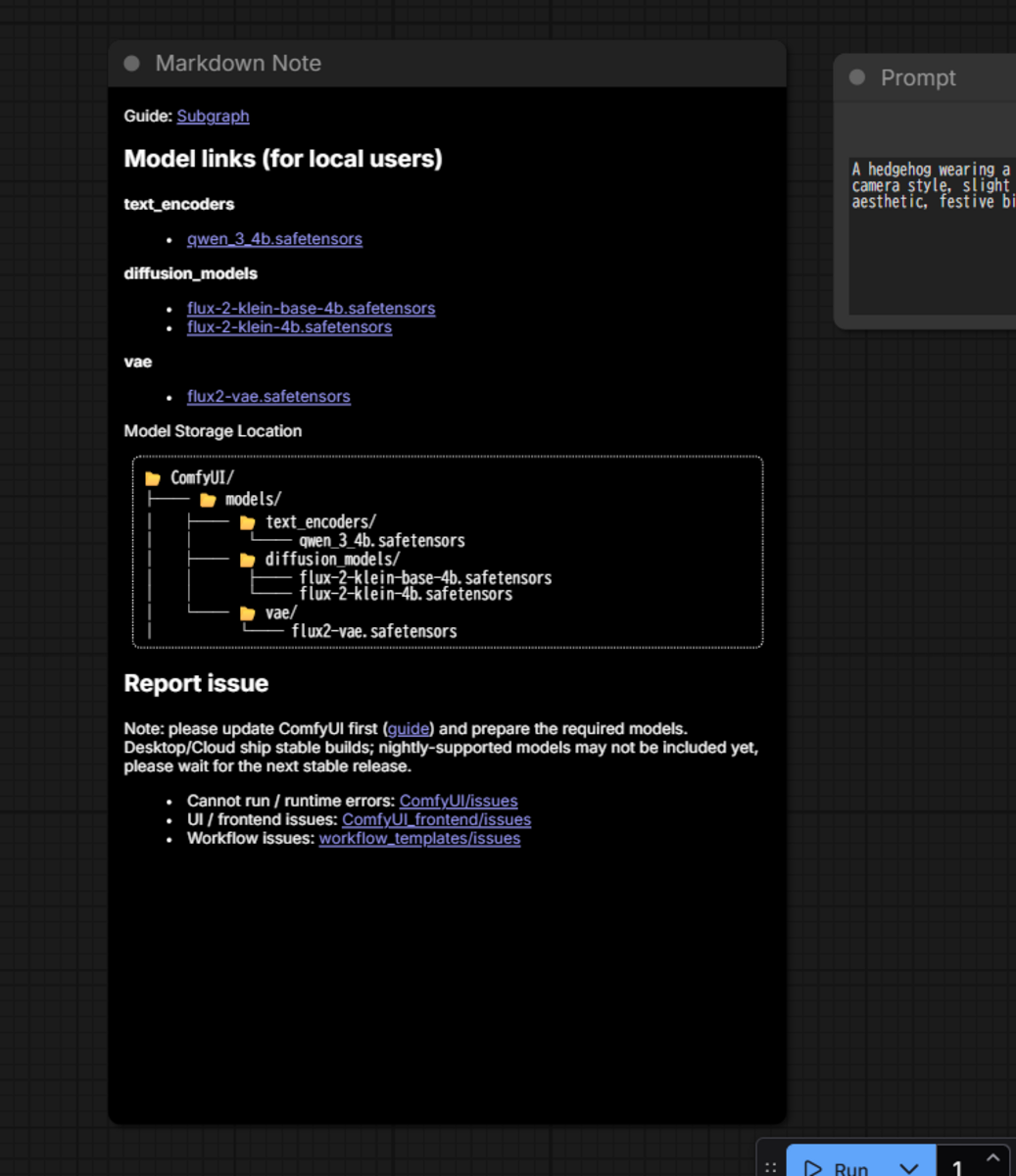
Task: Open the Subgraph guide link
Action: (213, 116)
